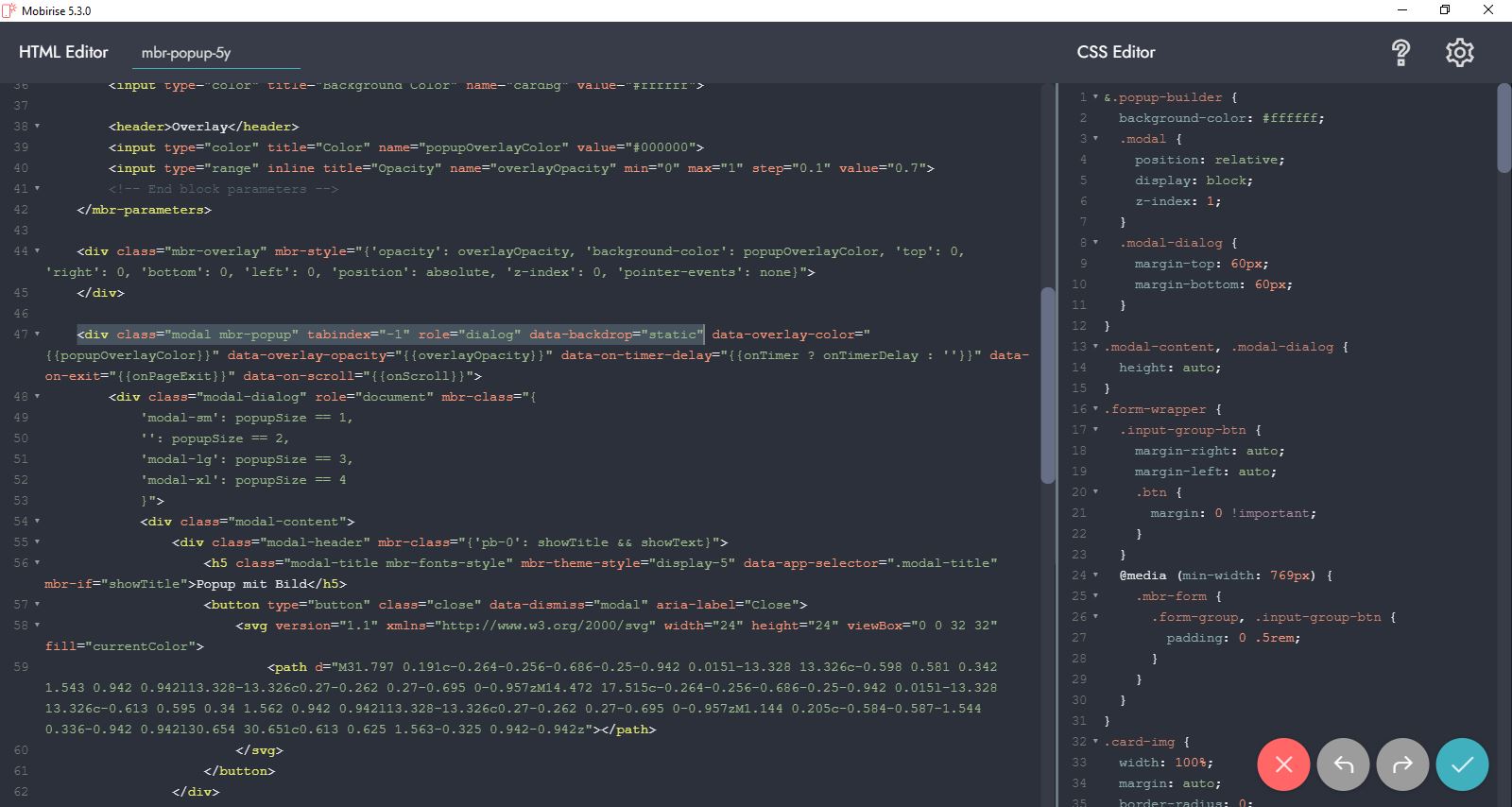Click the Mobirise app logo in the title bar
This screenshot has height=807, width=1512.
click(x=9, y=10)
